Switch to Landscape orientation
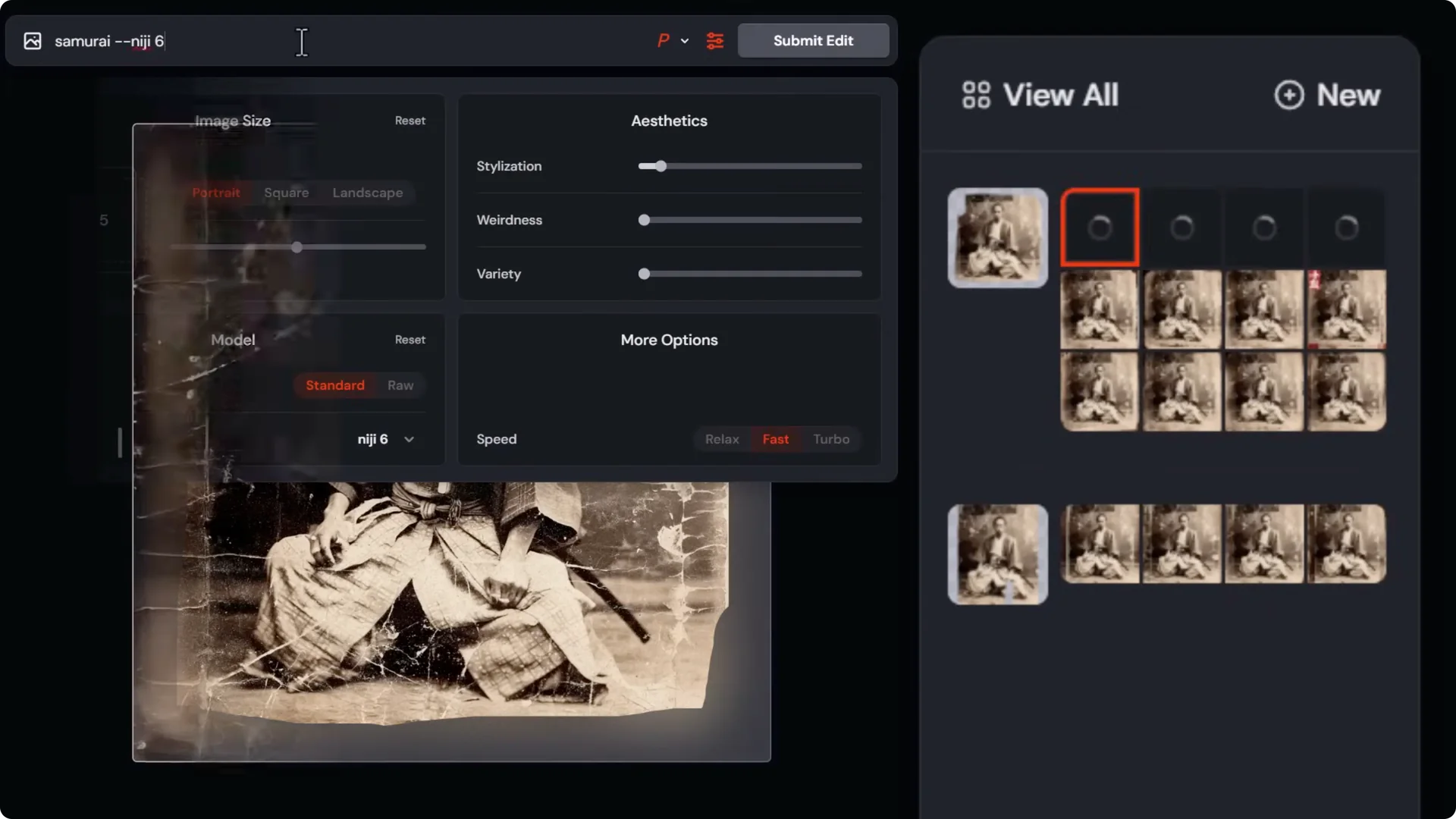This screenshot has height=819, width=1456. [x=367, y=193]
